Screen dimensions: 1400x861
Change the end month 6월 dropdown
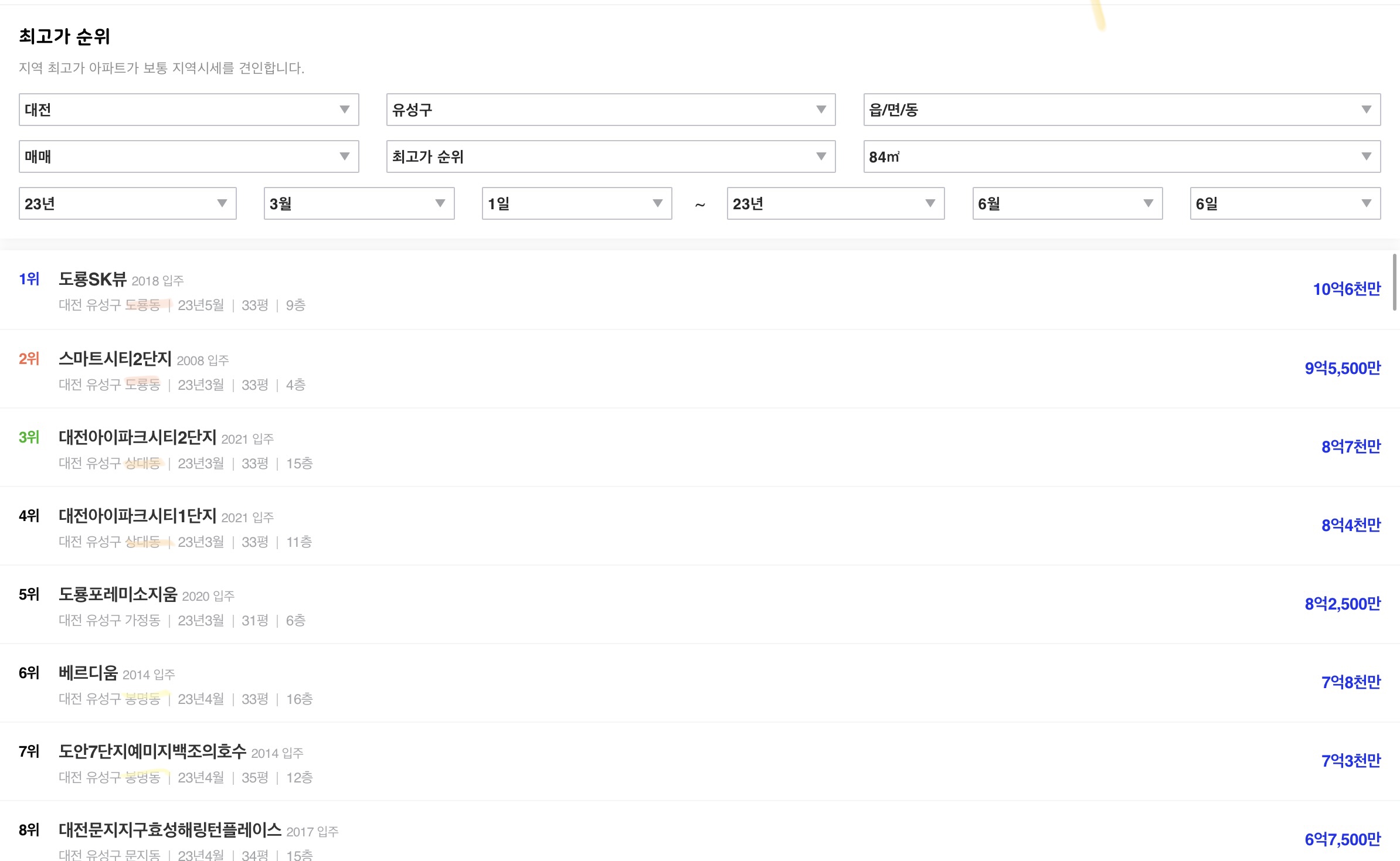pos(1067,203)
